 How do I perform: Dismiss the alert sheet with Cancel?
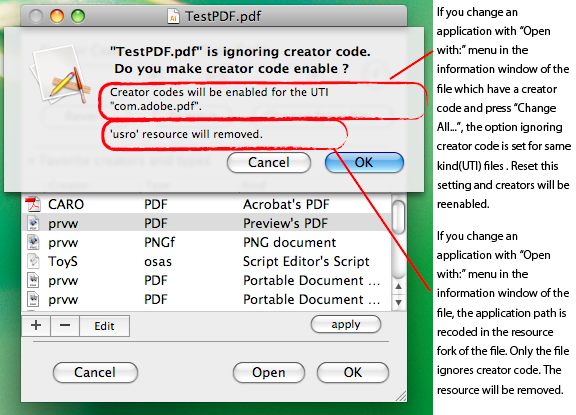click(269, 162)
